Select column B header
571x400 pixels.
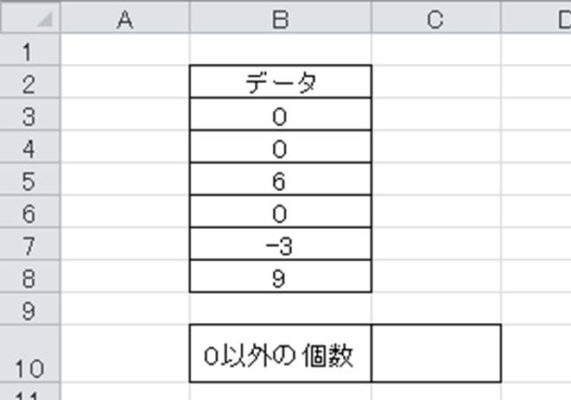280,18
